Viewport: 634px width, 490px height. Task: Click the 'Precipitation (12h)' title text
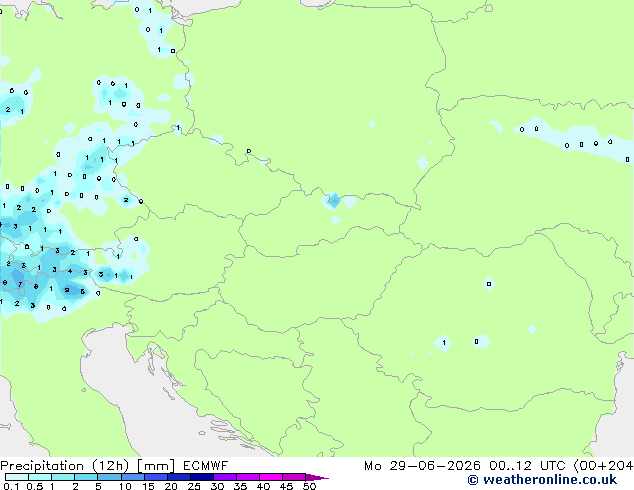pos(65,466)
